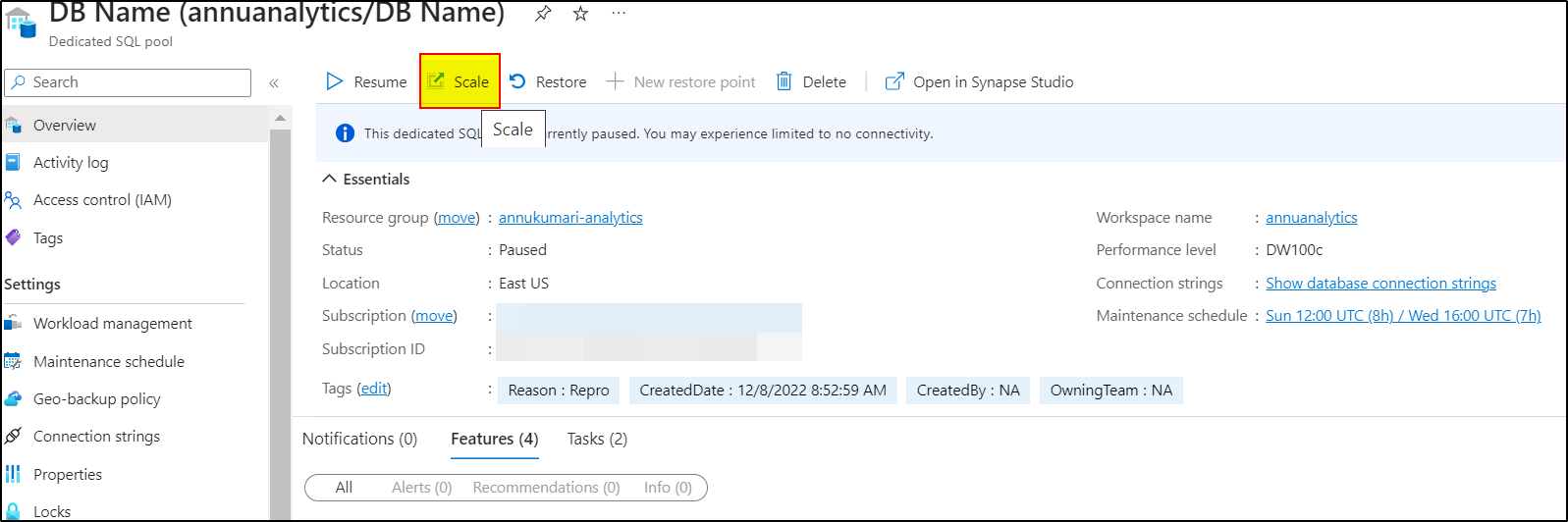Select the Info (0) filter pill
Viewport: 1568px width, 522px height.
668,488
